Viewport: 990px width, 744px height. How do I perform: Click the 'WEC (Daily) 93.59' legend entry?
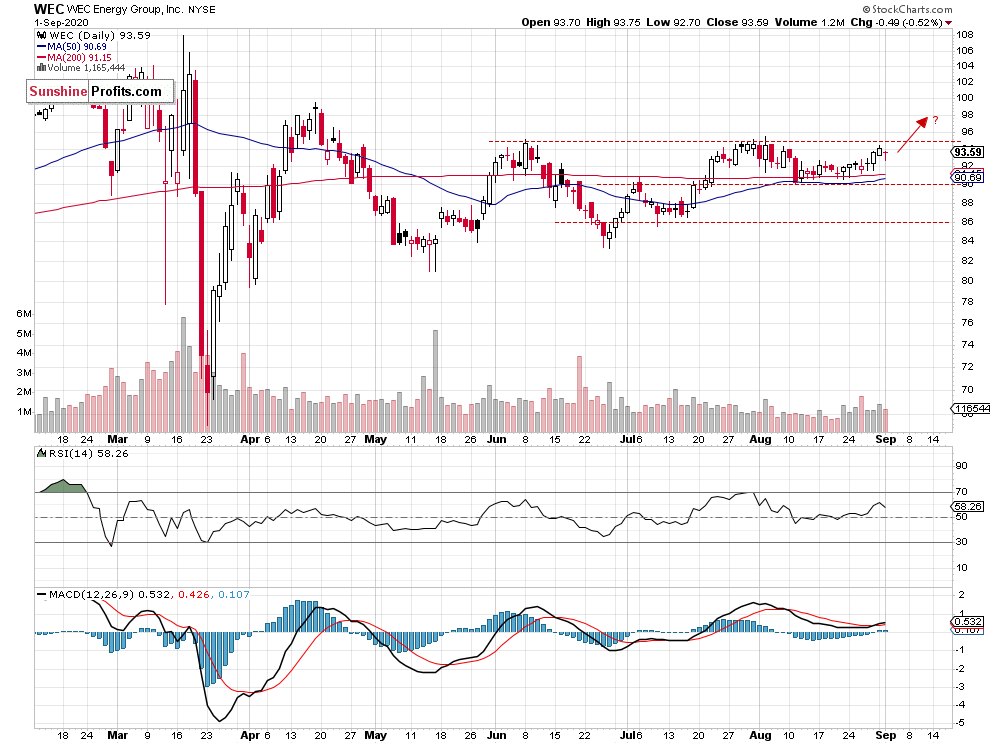(x=100, y=35)
